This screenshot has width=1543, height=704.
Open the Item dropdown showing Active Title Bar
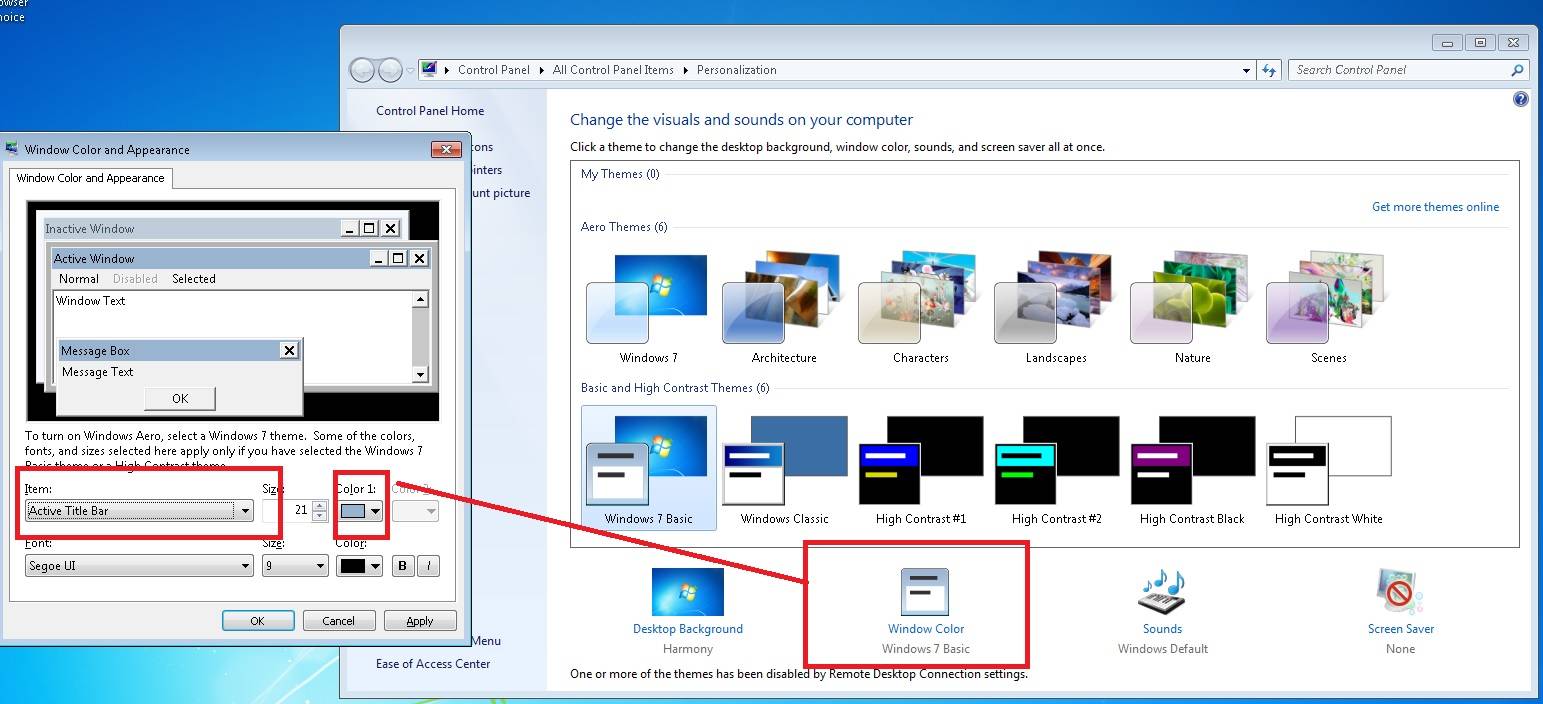(x=139, y=510)
